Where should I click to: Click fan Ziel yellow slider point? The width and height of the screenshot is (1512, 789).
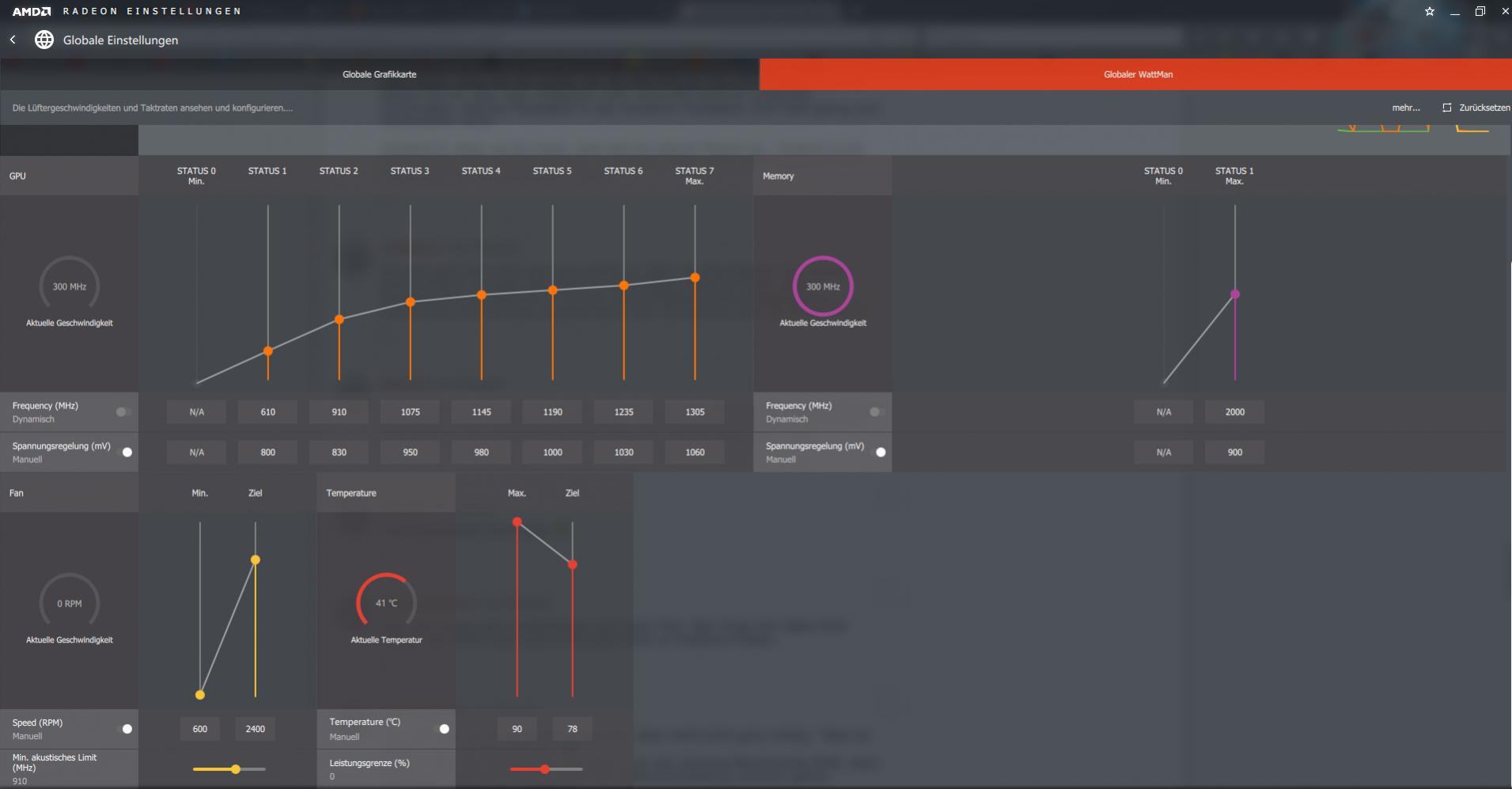(255, 560)
